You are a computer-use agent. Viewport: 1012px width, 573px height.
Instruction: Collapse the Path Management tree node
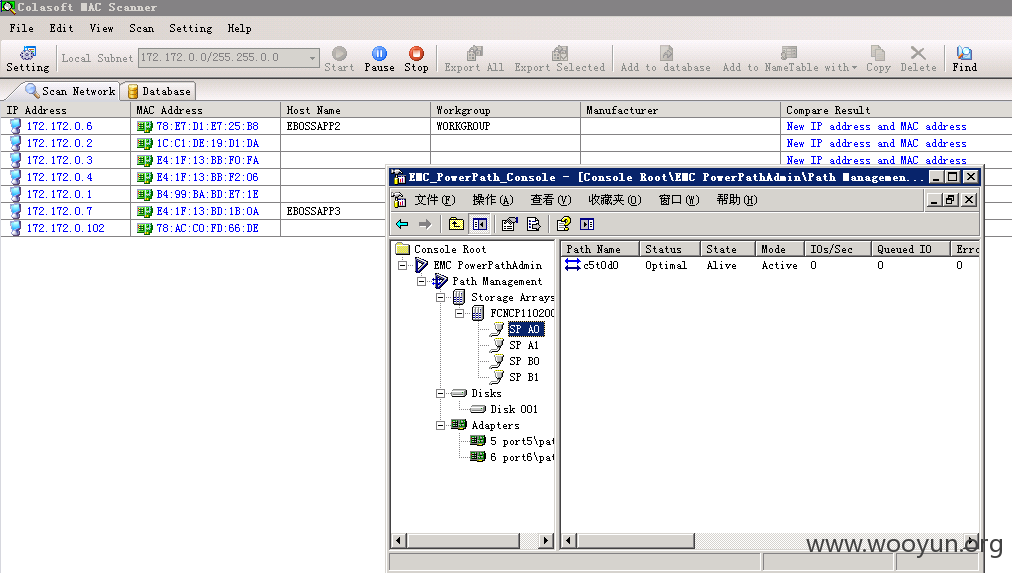tap(421, 281)
